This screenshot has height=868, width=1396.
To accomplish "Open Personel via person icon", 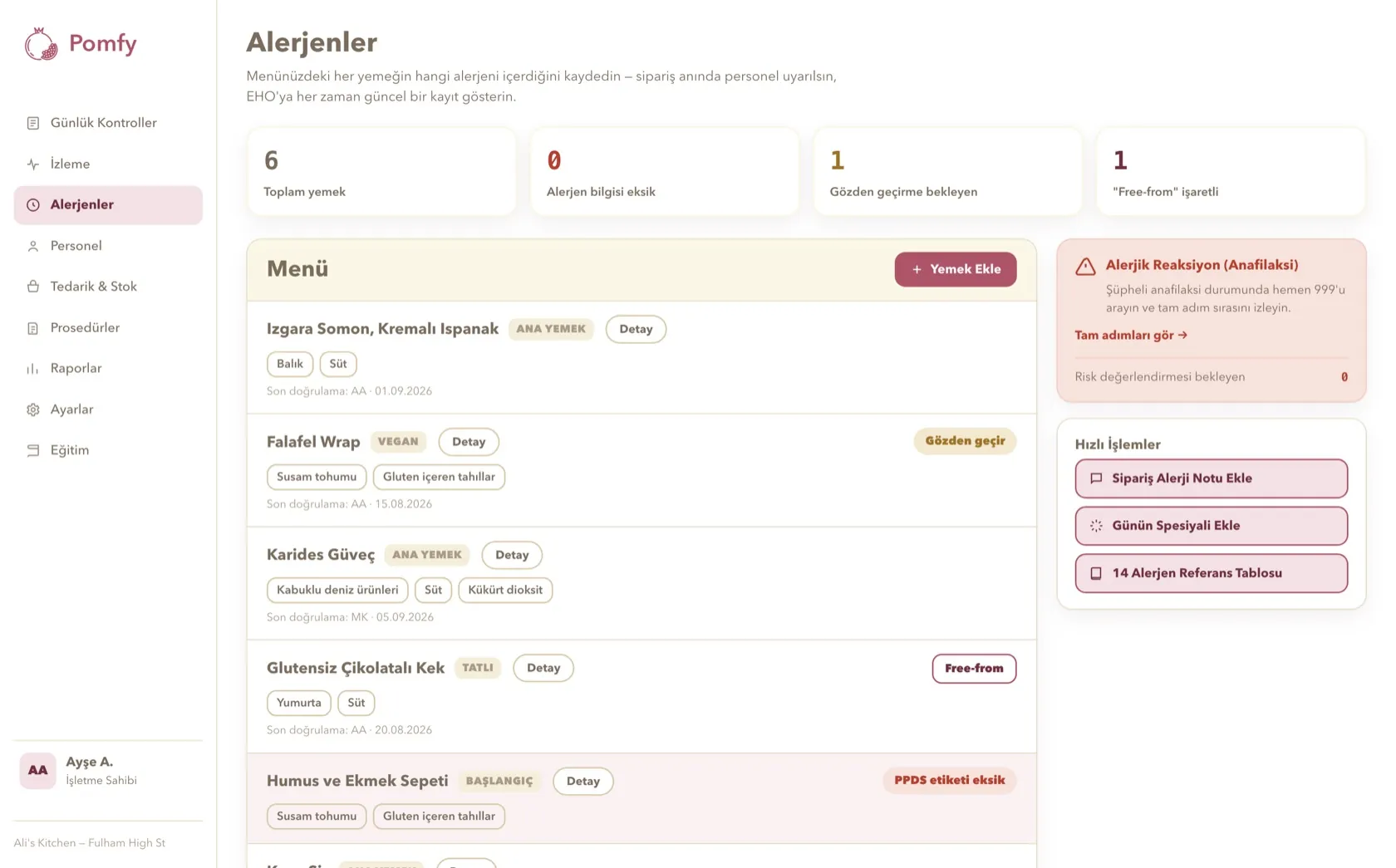I will [33, 246].
